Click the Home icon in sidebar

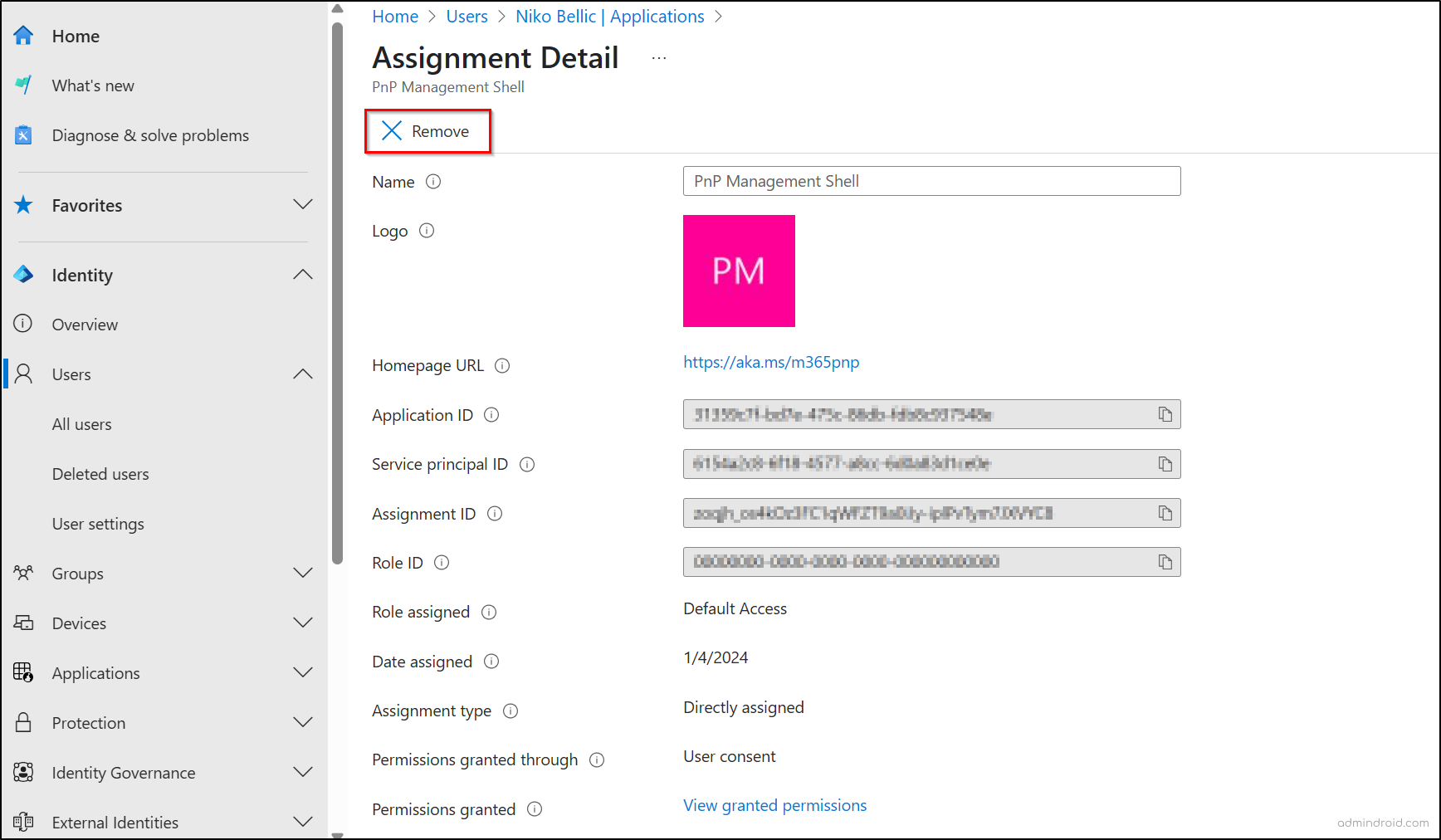point(23,35)
